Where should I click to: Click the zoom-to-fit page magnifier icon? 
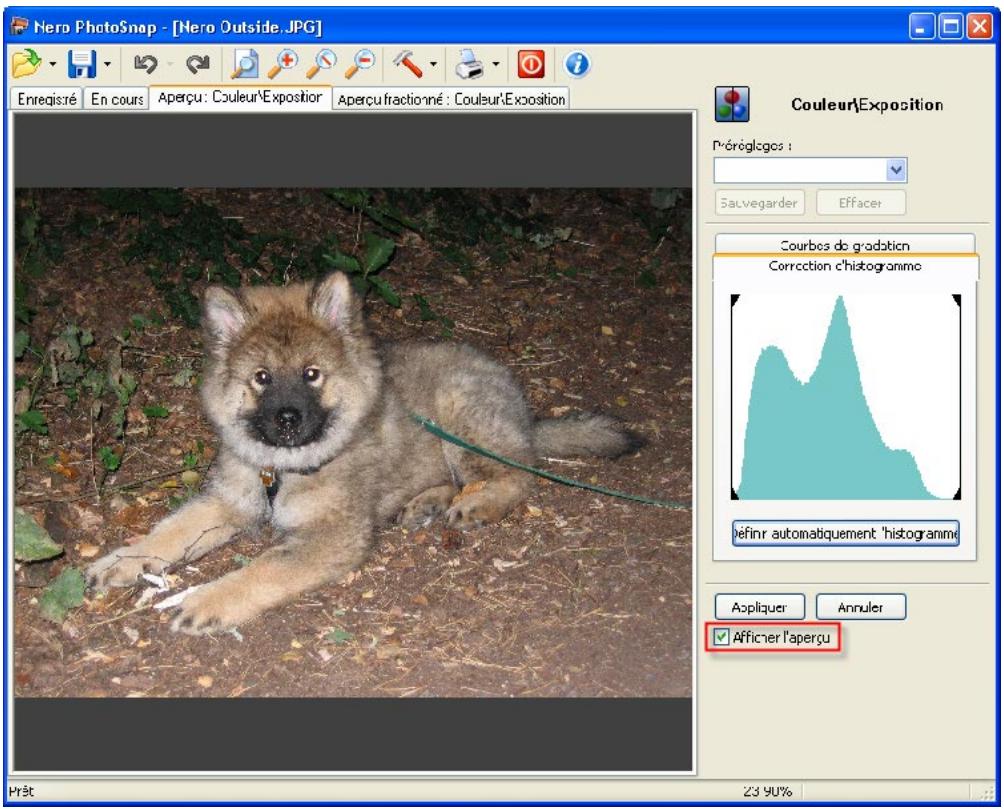tap(245, 63)
